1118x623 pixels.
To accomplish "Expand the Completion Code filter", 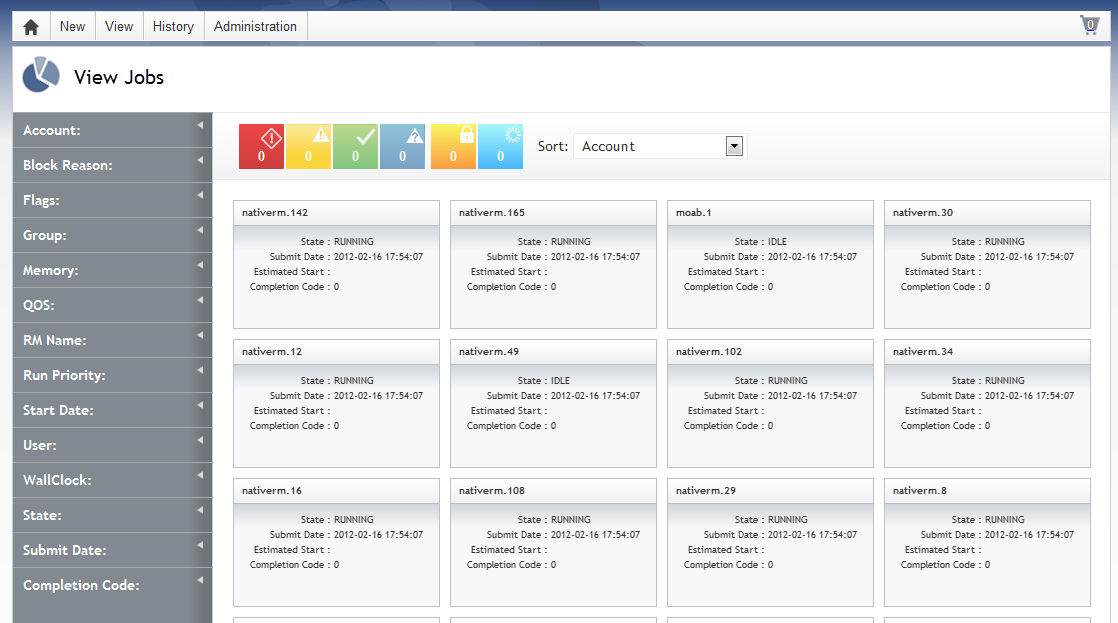I will pyautogui.click(x=112, y=585).
